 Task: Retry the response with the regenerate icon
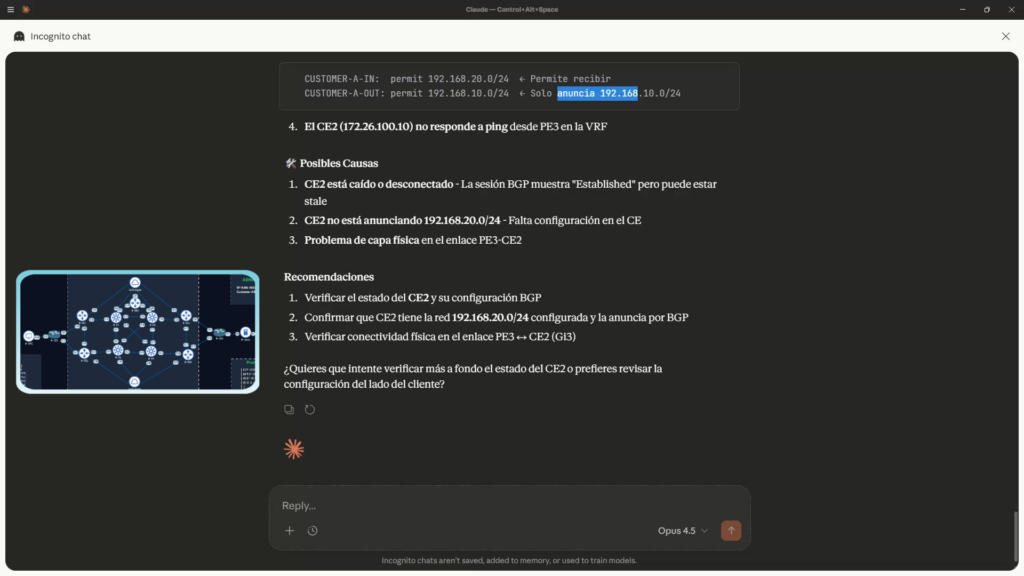click(310, 409)
